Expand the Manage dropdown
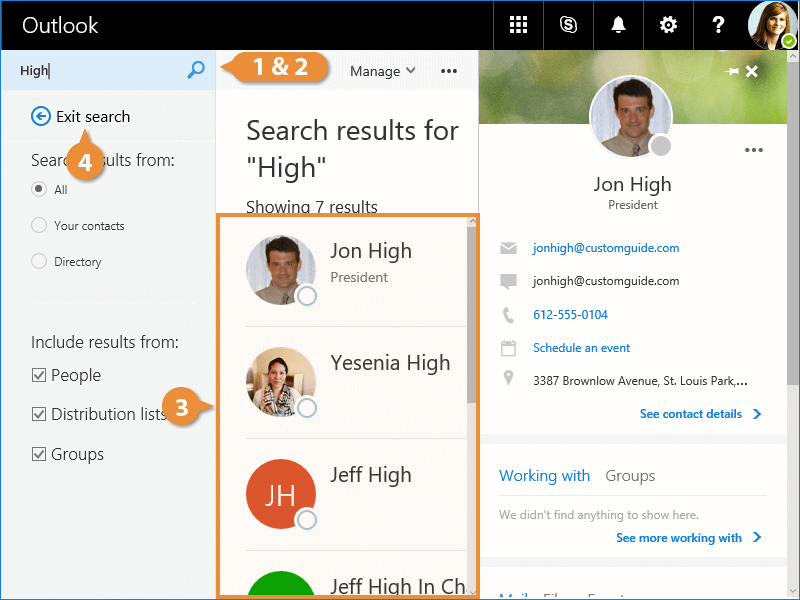 tap(382, 71)
